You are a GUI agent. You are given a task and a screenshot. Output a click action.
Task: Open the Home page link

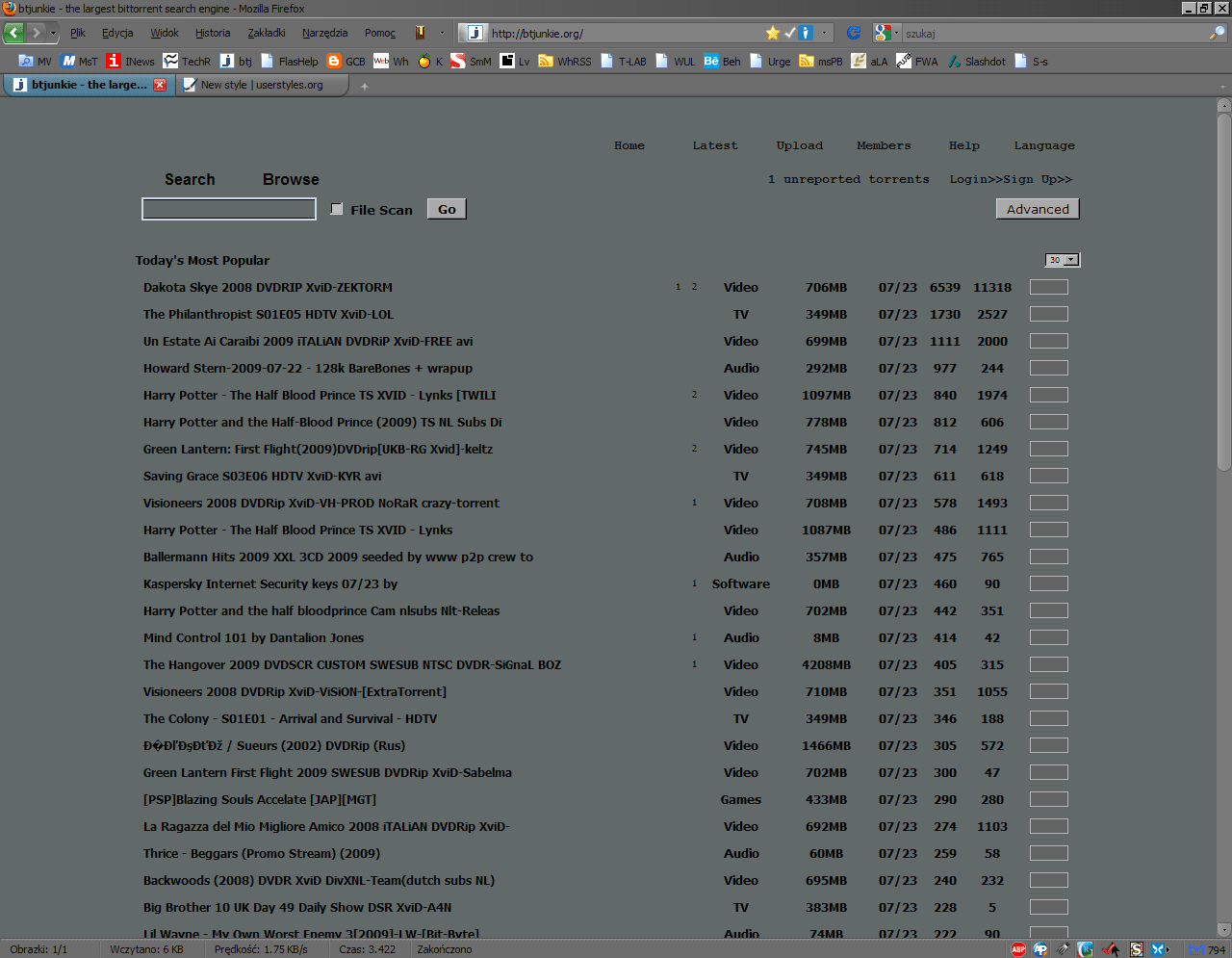click(x=629, y=145)
